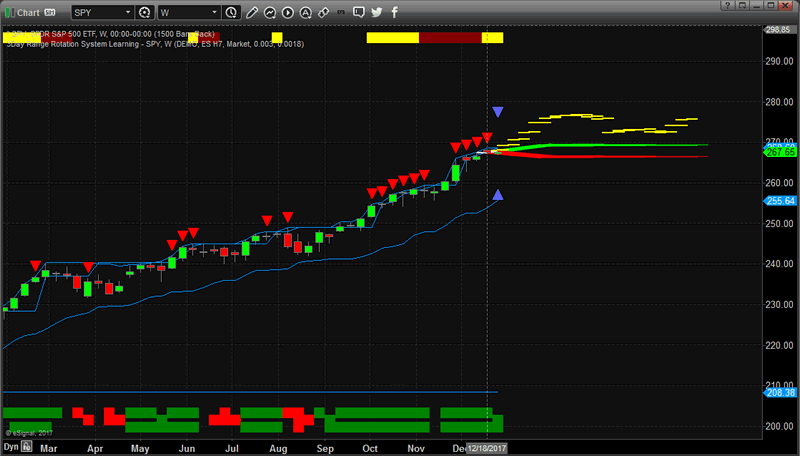800x456 pixels.
Task: Open the time template clock icon
Action: (232, 12)
